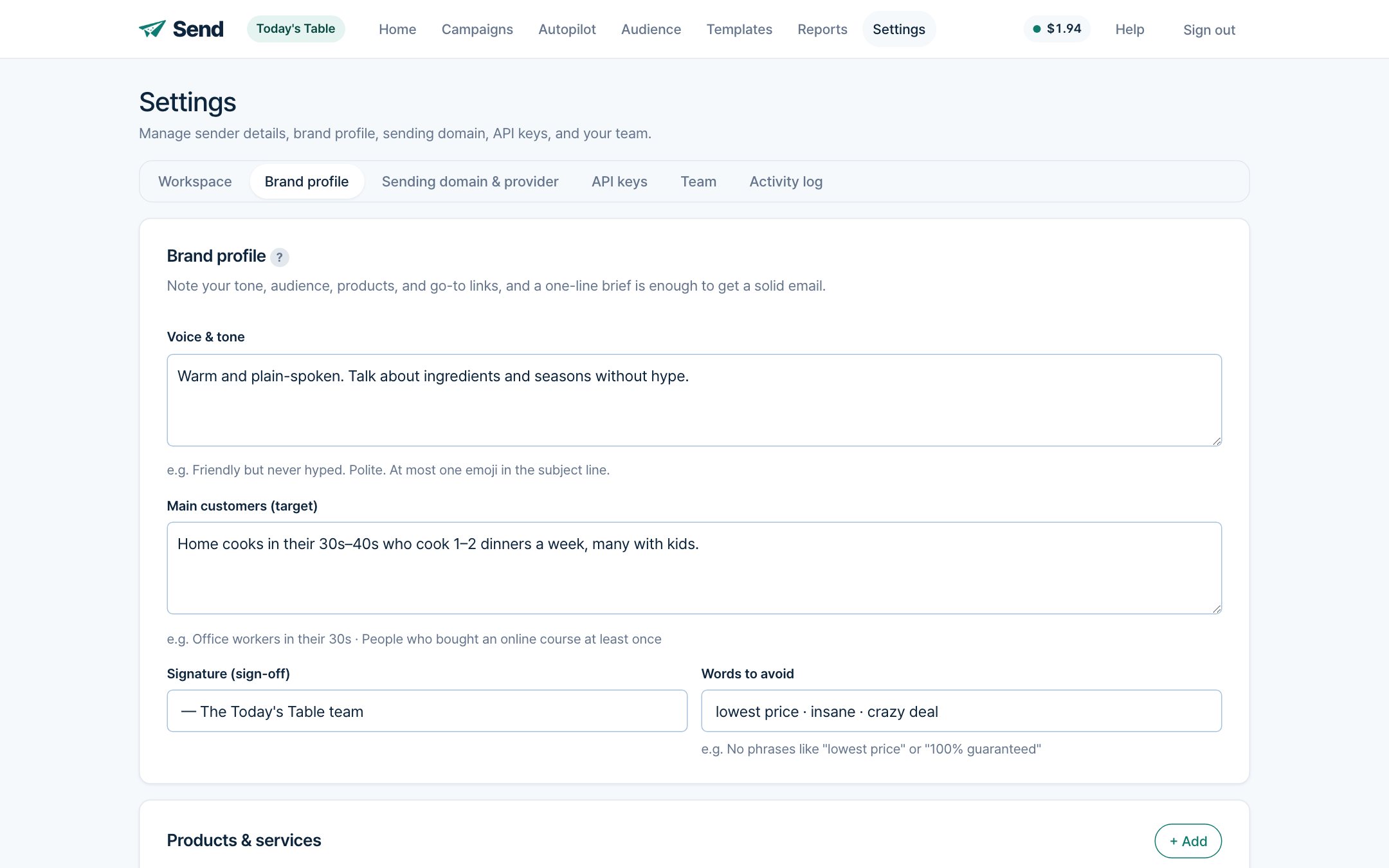Switch to the API keys tab
The image size is (1389, 868).
click(619, 181)
